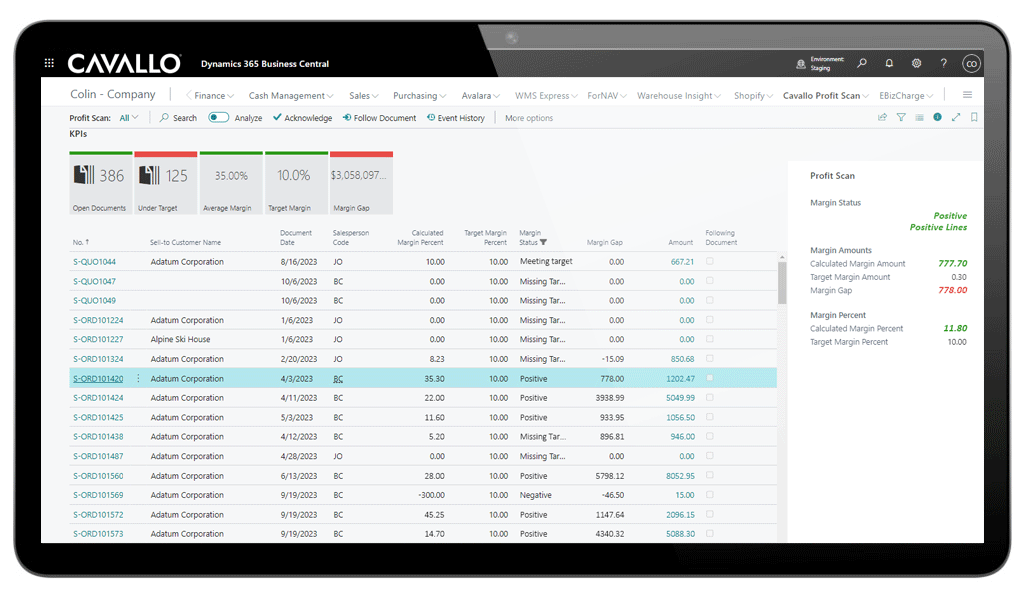The width and height of the screenshot is (1024, 596).
Task: Open the help question mark icon
Action: (943, 63)
